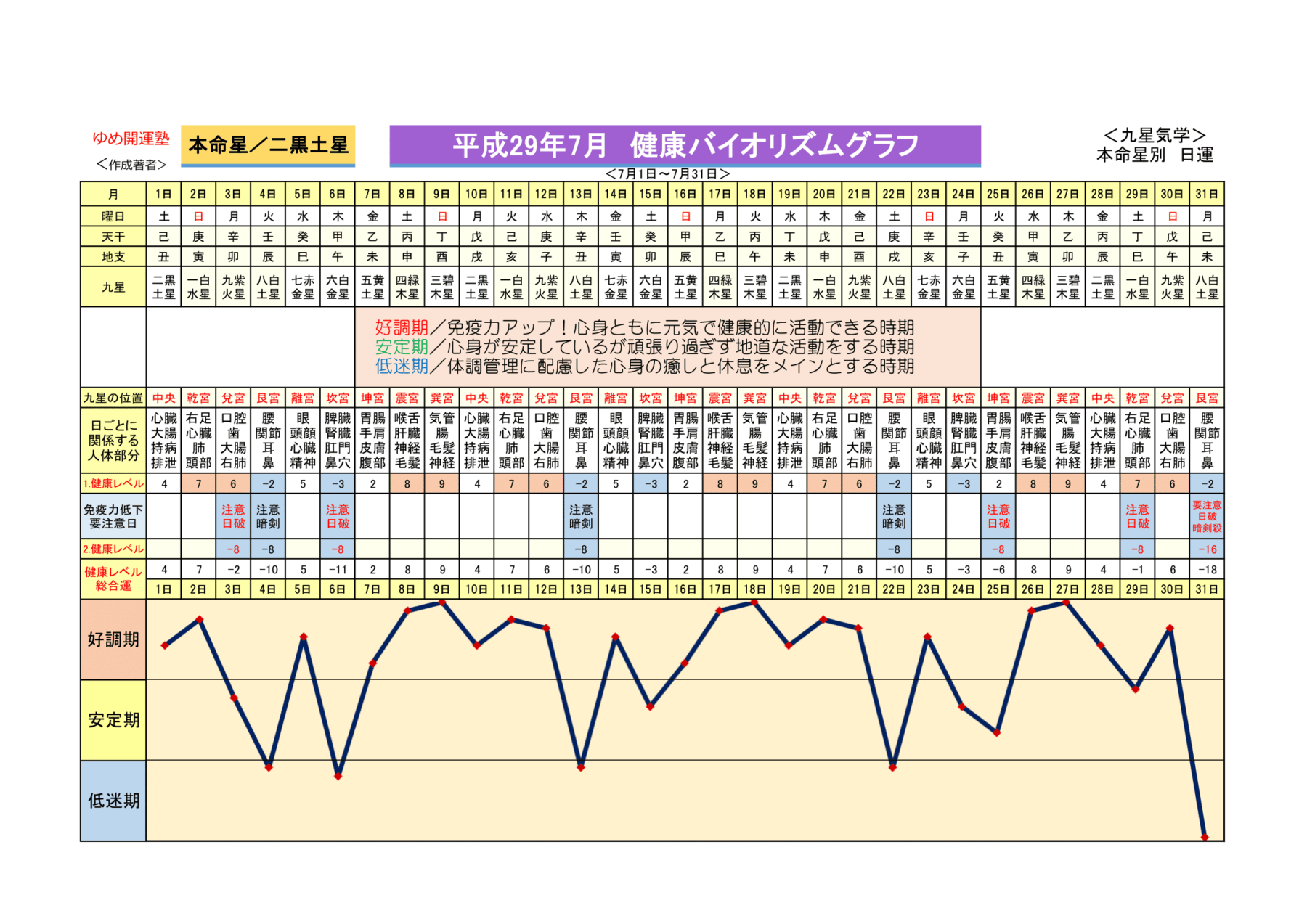
Task: Click the 免疫力低下要注意日 row header
Action: (113, 516)
